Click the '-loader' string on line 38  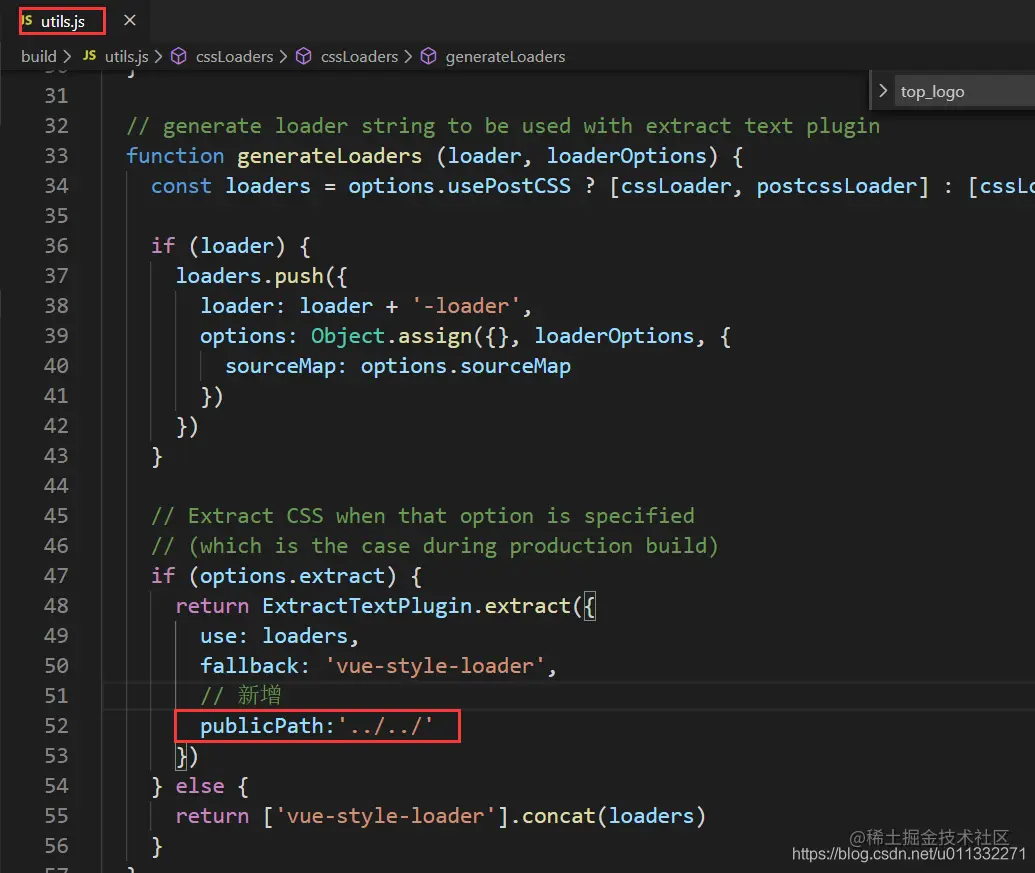(x=465, y=306)
